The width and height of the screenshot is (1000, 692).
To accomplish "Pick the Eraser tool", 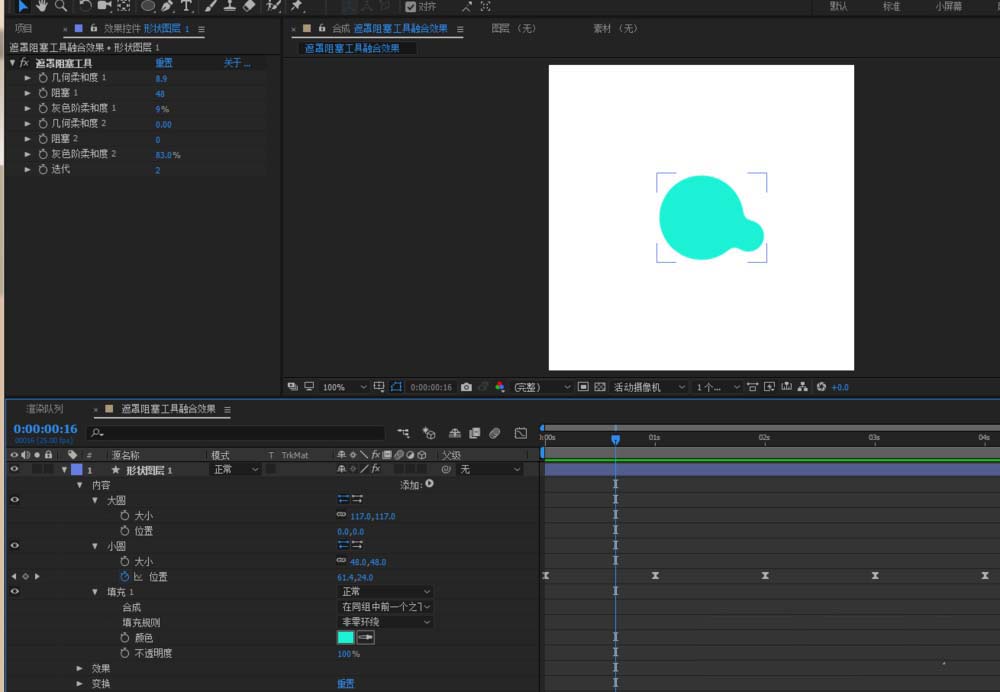I will click(x=250, y=5).
